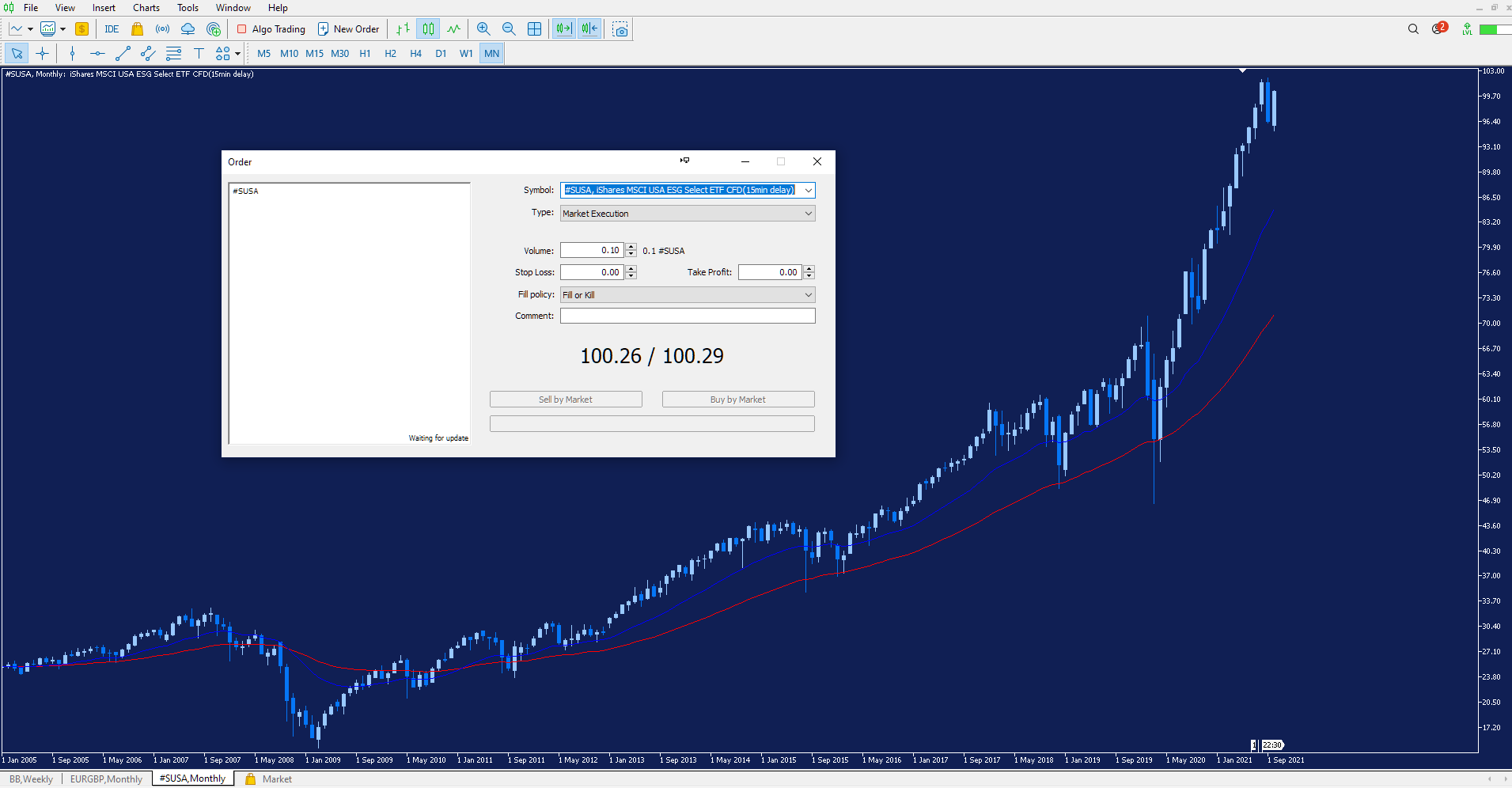Click the Stop Loss value field
The image size is (1512, 788).
point(592,272)
